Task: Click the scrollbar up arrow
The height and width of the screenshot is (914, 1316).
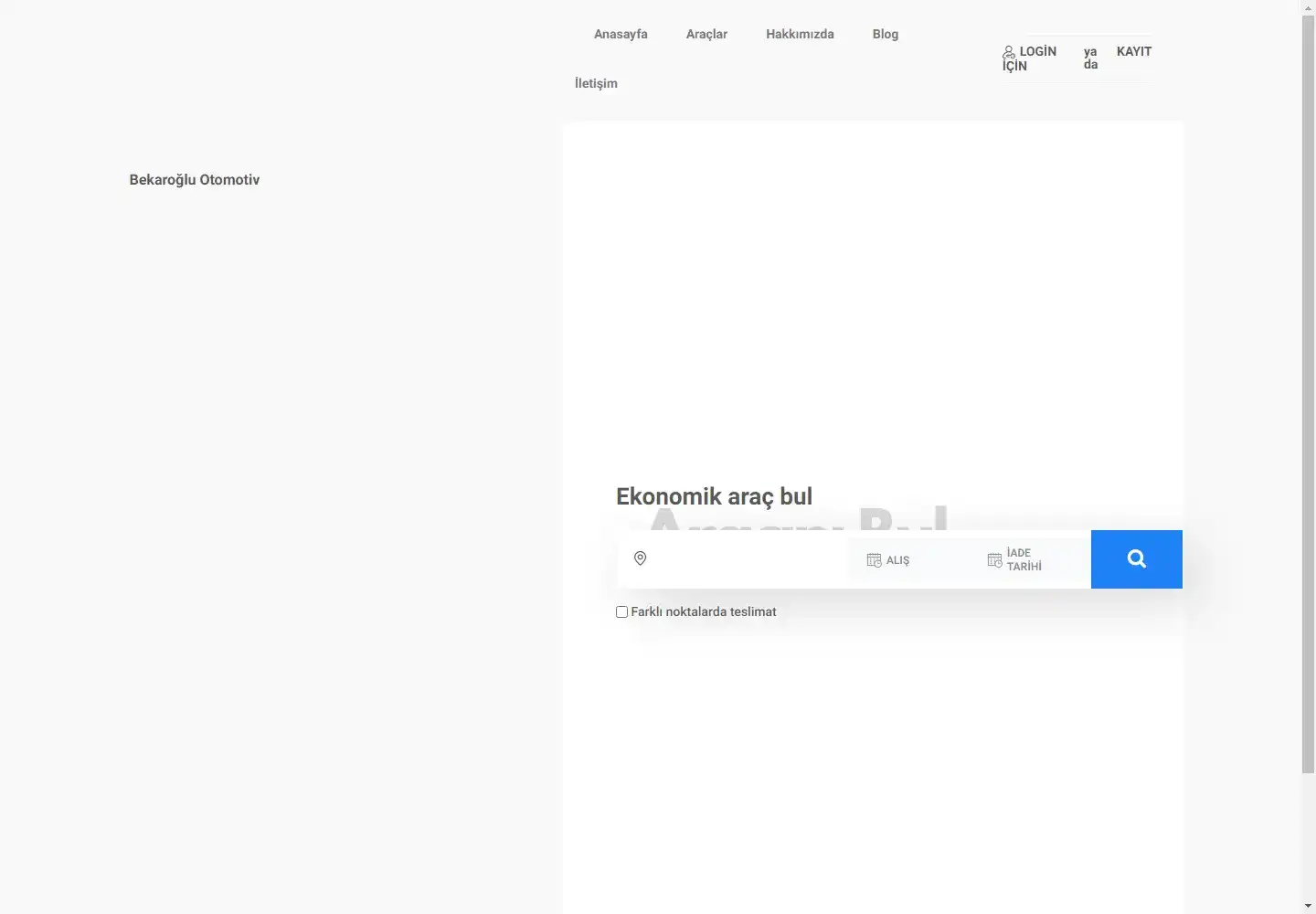Action: [1309, 7]
